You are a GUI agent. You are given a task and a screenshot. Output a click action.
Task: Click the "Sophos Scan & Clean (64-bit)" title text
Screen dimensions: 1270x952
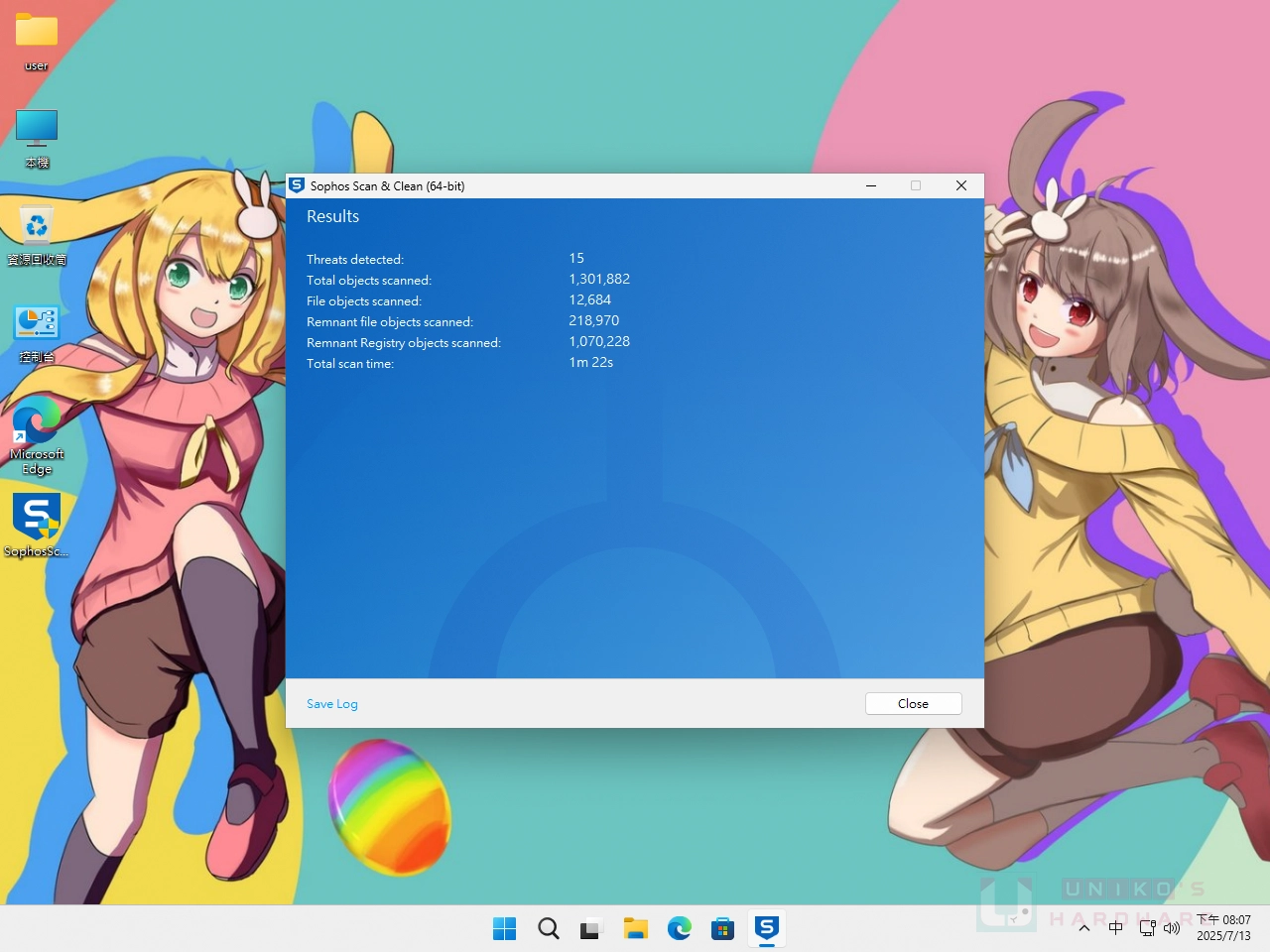coord(387,186)
